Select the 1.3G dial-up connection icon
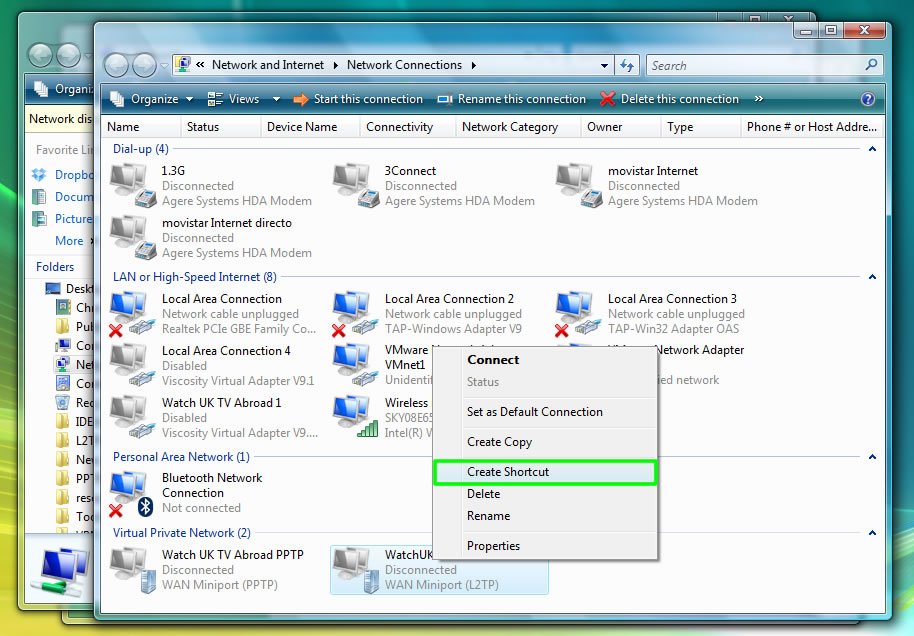The width and height of the screenshot is (914, 636). 133,186
